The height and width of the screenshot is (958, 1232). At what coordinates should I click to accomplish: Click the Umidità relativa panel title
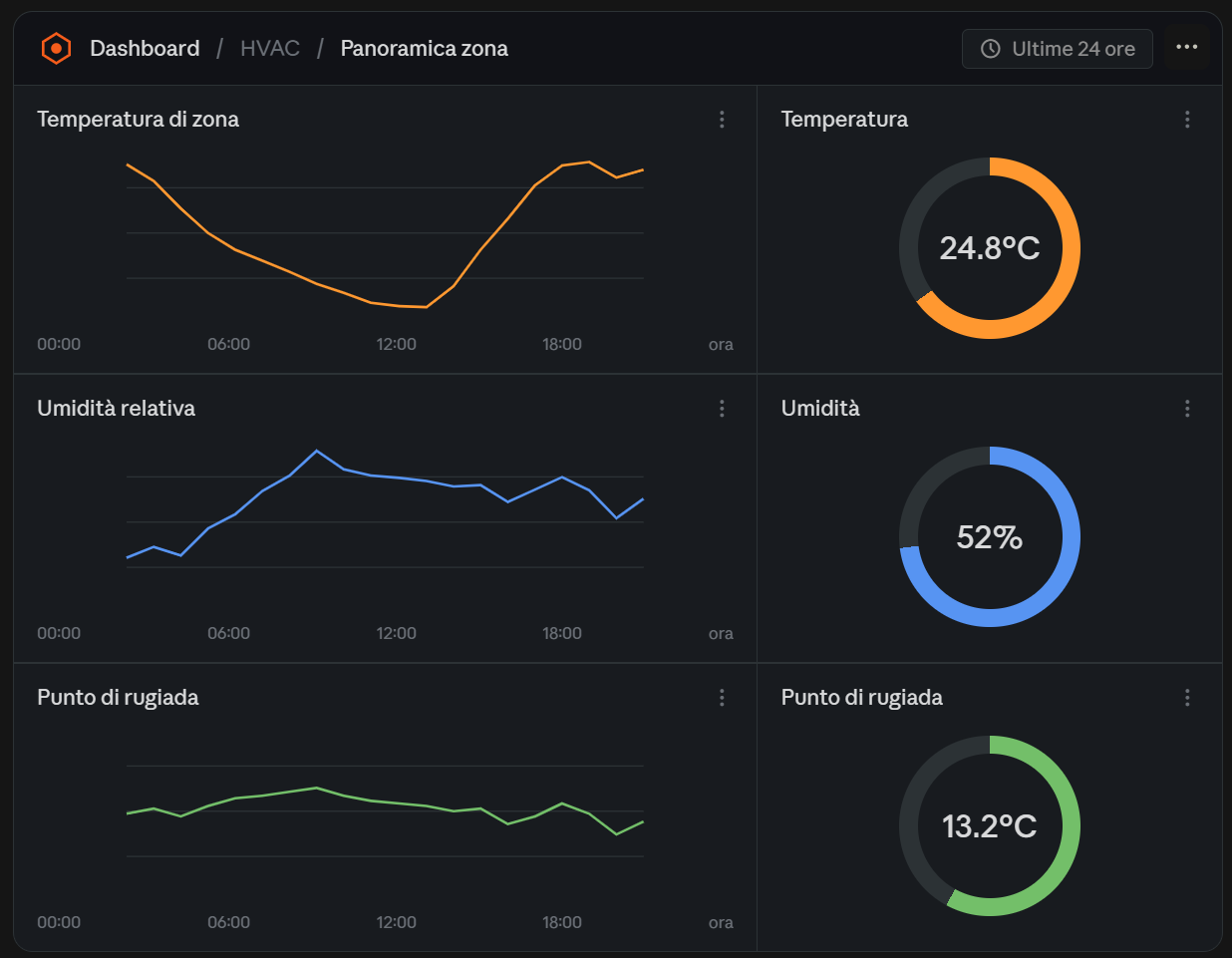pyautogui.click(x=116, y=409)
